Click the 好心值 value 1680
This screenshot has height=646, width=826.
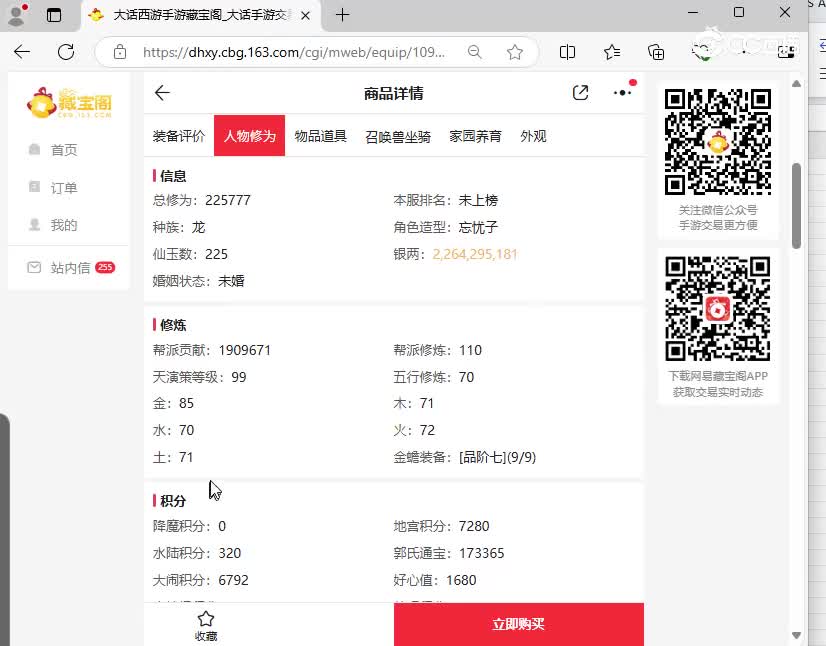click(x=461, y=580)
